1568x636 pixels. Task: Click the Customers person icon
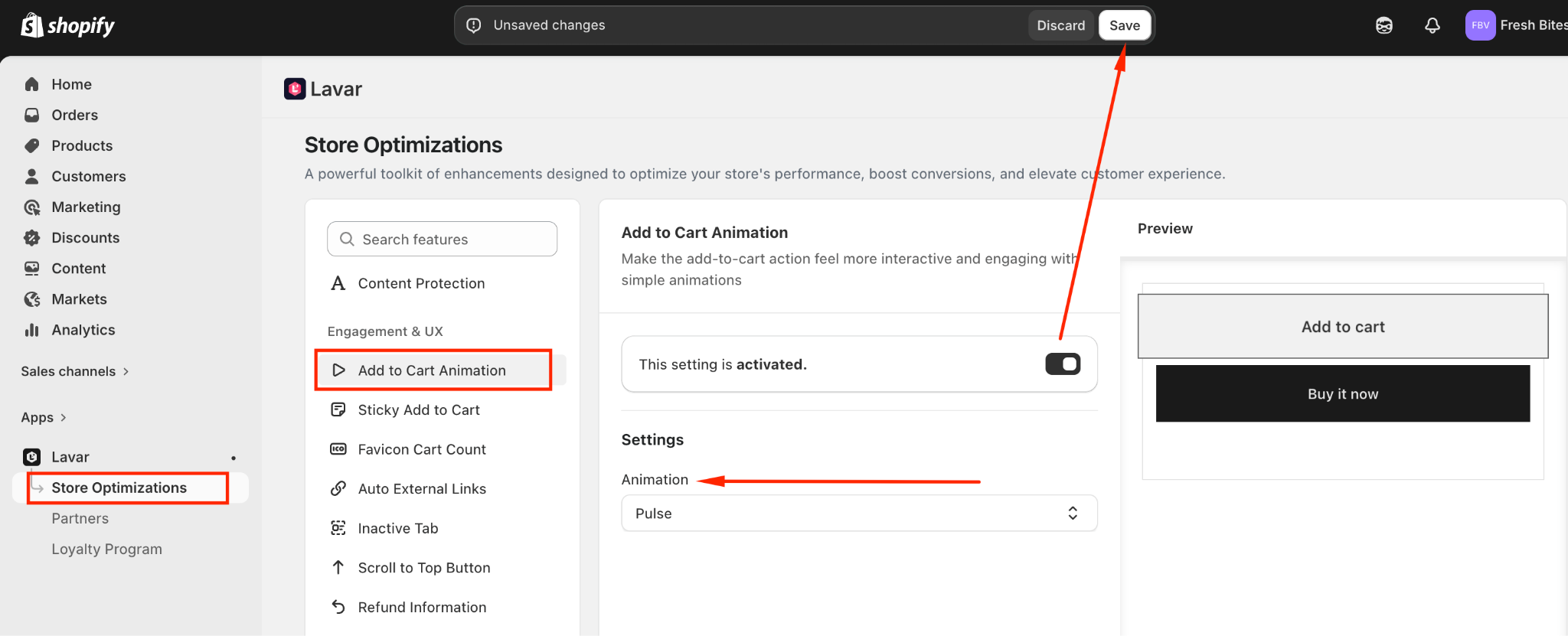tap(31, 176)
